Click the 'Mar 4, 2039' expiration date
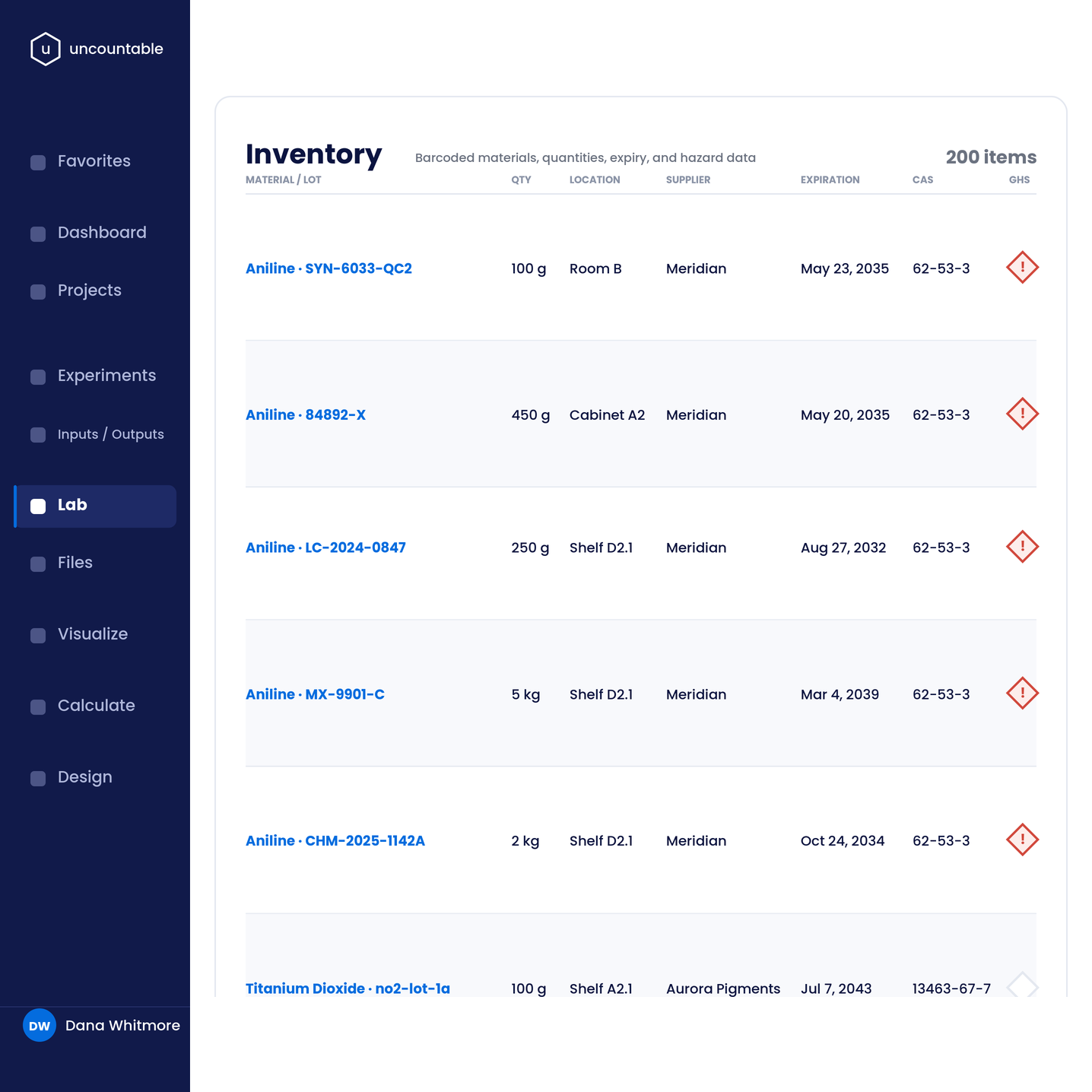This screenshot has width=1092, height=1092. [840, 694]
